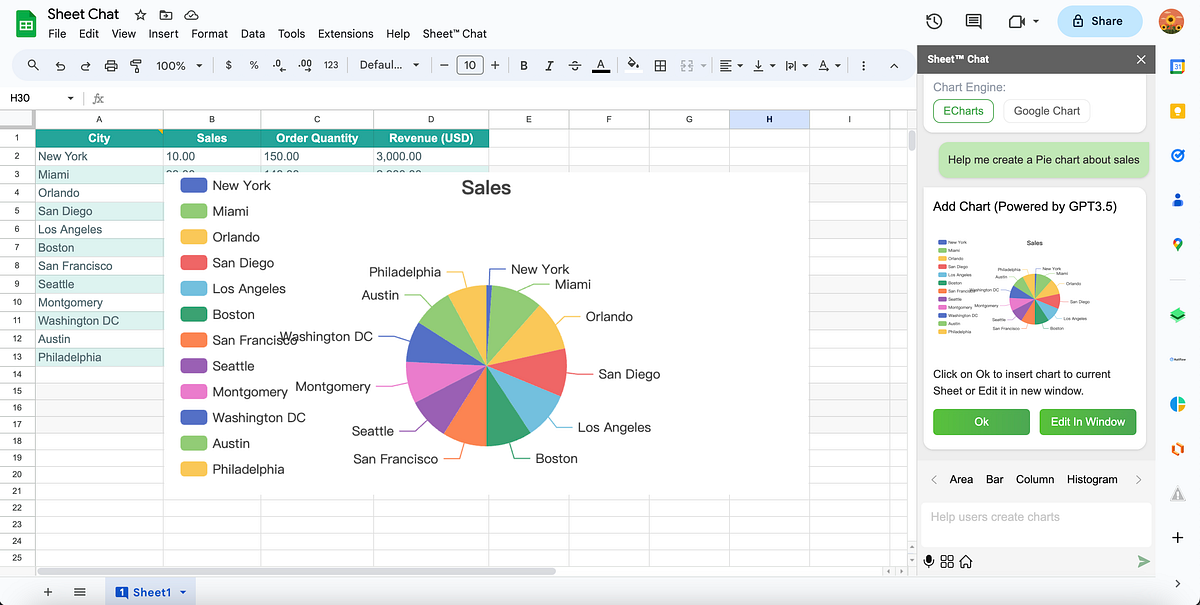
Task: Open the zoom level dropdown
Action: tap(178, 65)
